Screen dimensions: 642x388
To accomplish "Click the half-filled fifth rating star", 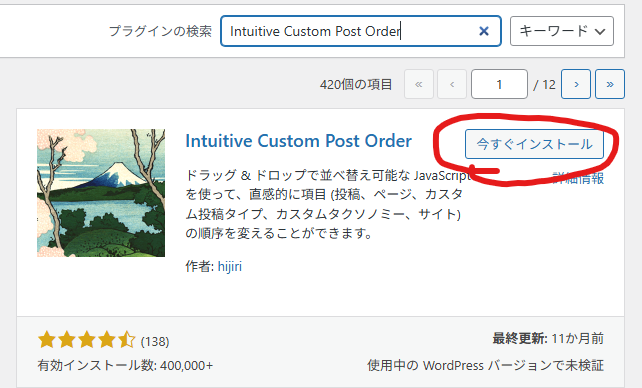I will point(127,340).
